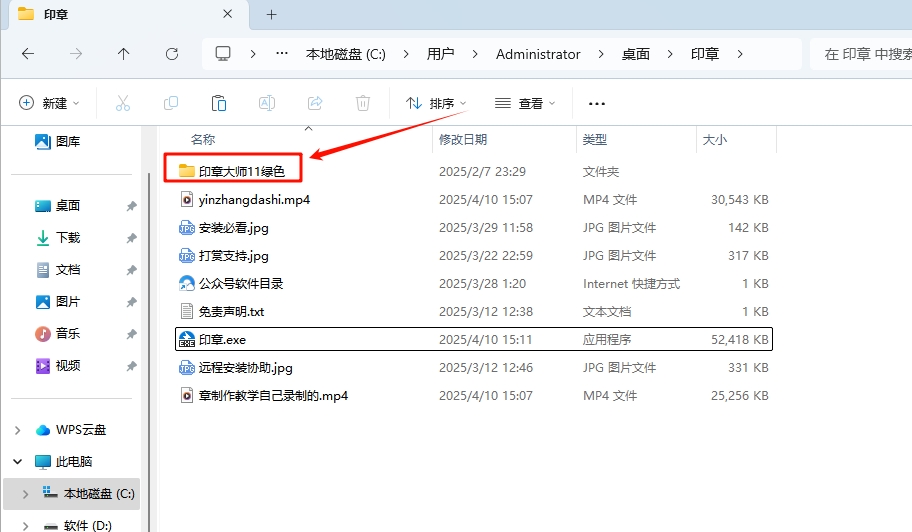The width and height of the screenshot is (912, 532).
Task: Unpin 图片 using its pin icon
Action: tap(131, 302)
